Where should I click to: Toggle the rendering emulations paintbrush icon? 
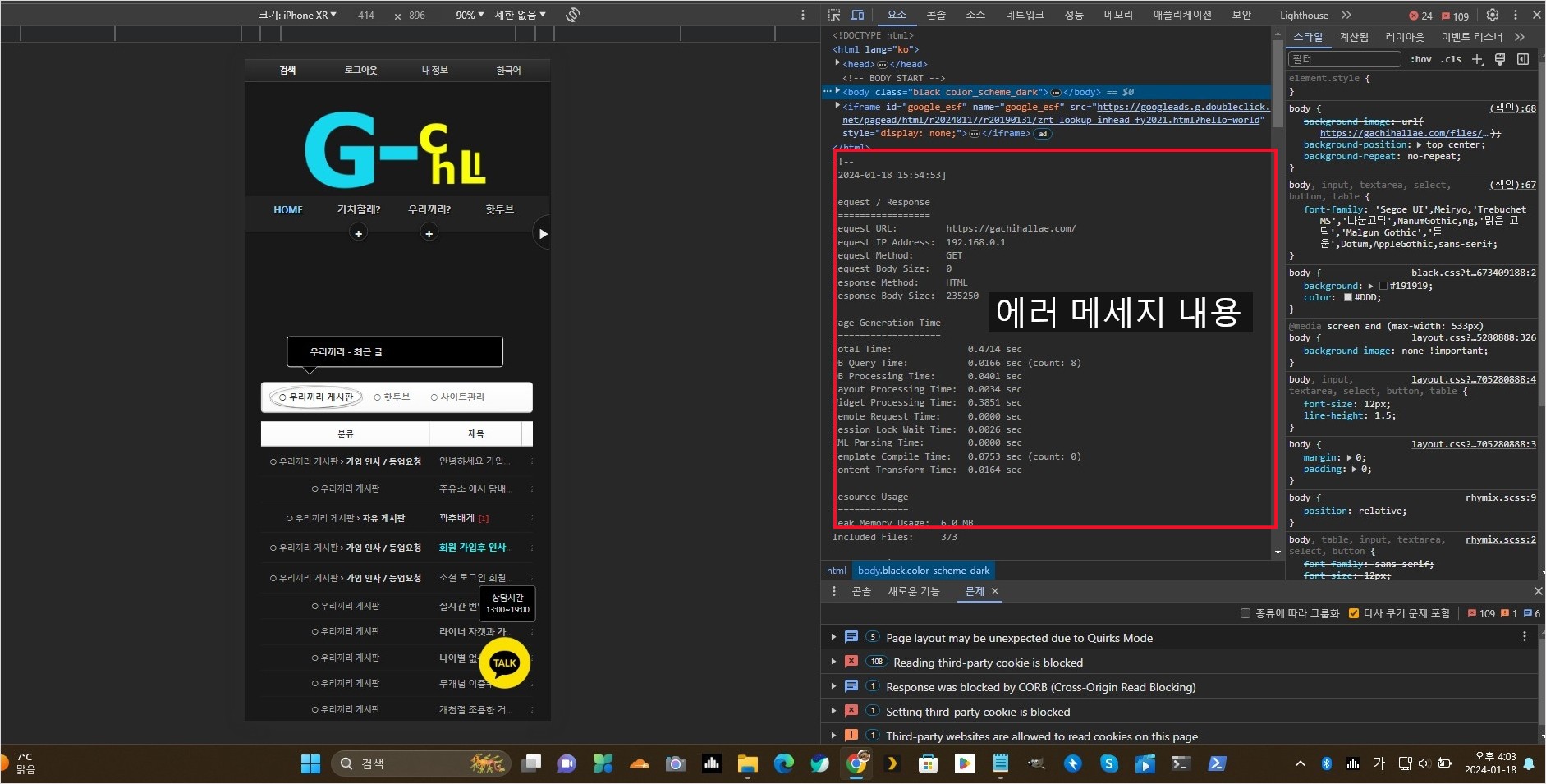[x=1500, y=59]
